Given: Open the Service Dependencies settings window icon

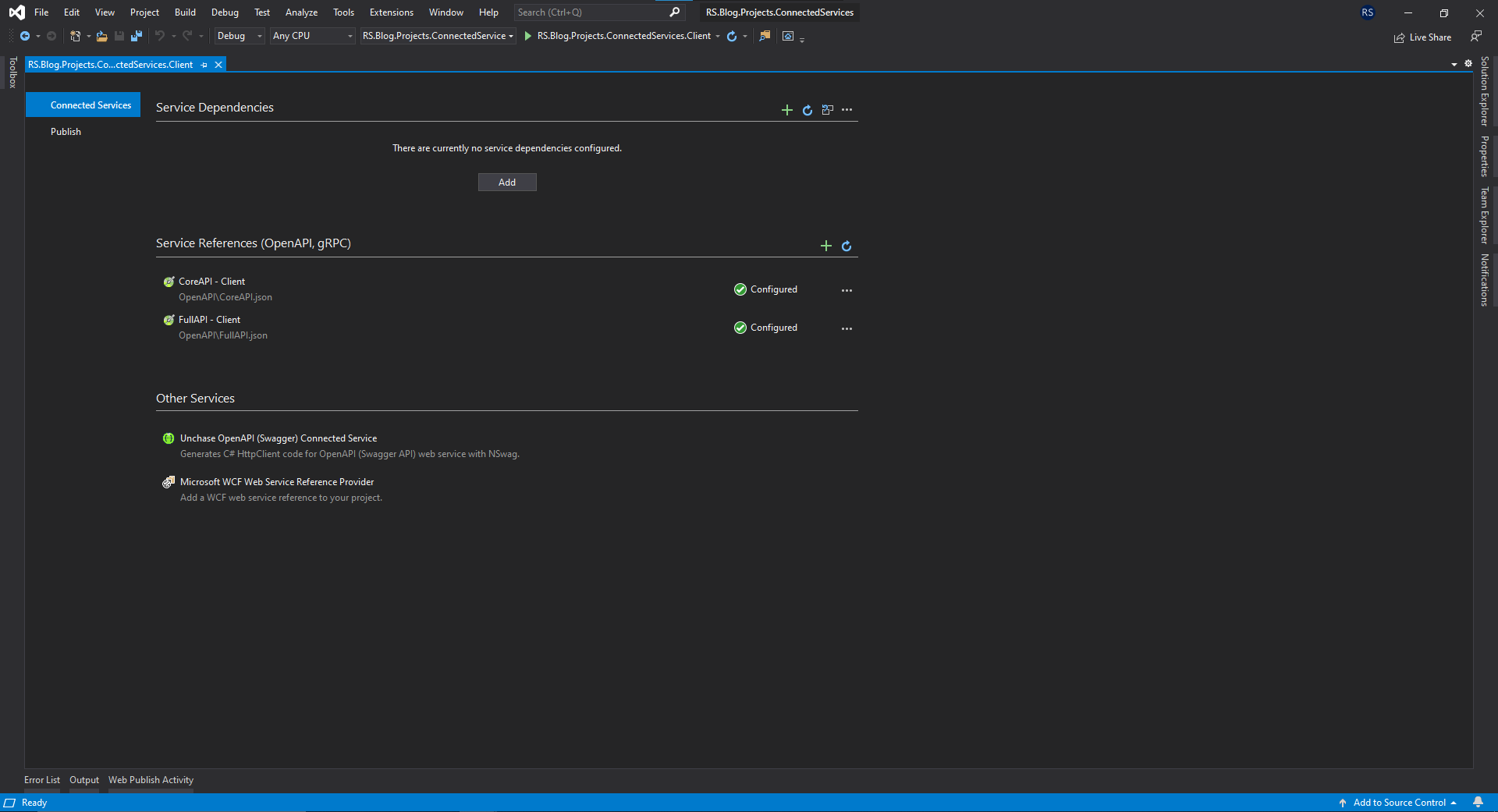Looking at the screenshot, I should tap(828, 110).
